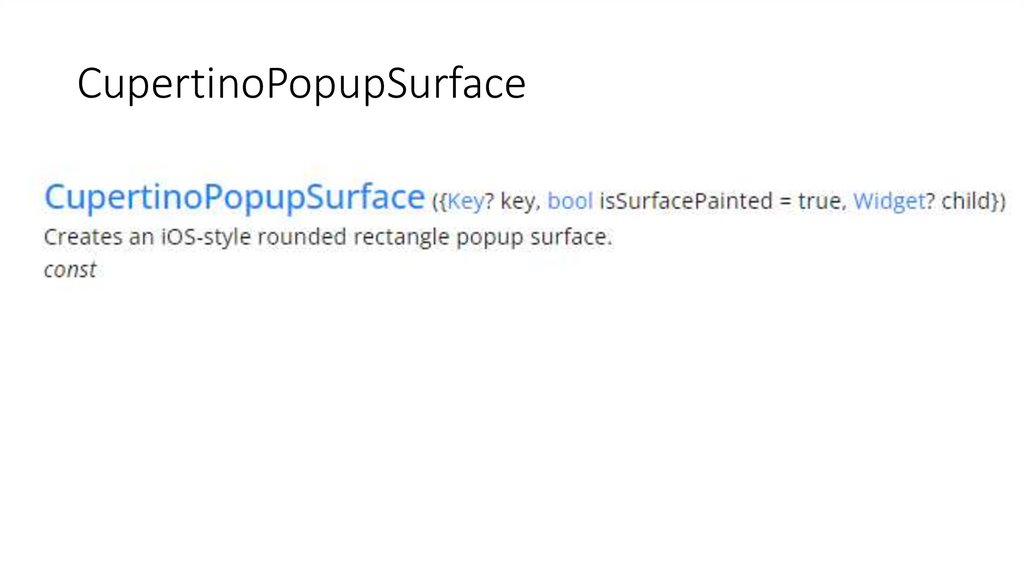Click the closing brace after child
Image resolution: width=1024 pixels, height=574 pixels.
994,202
